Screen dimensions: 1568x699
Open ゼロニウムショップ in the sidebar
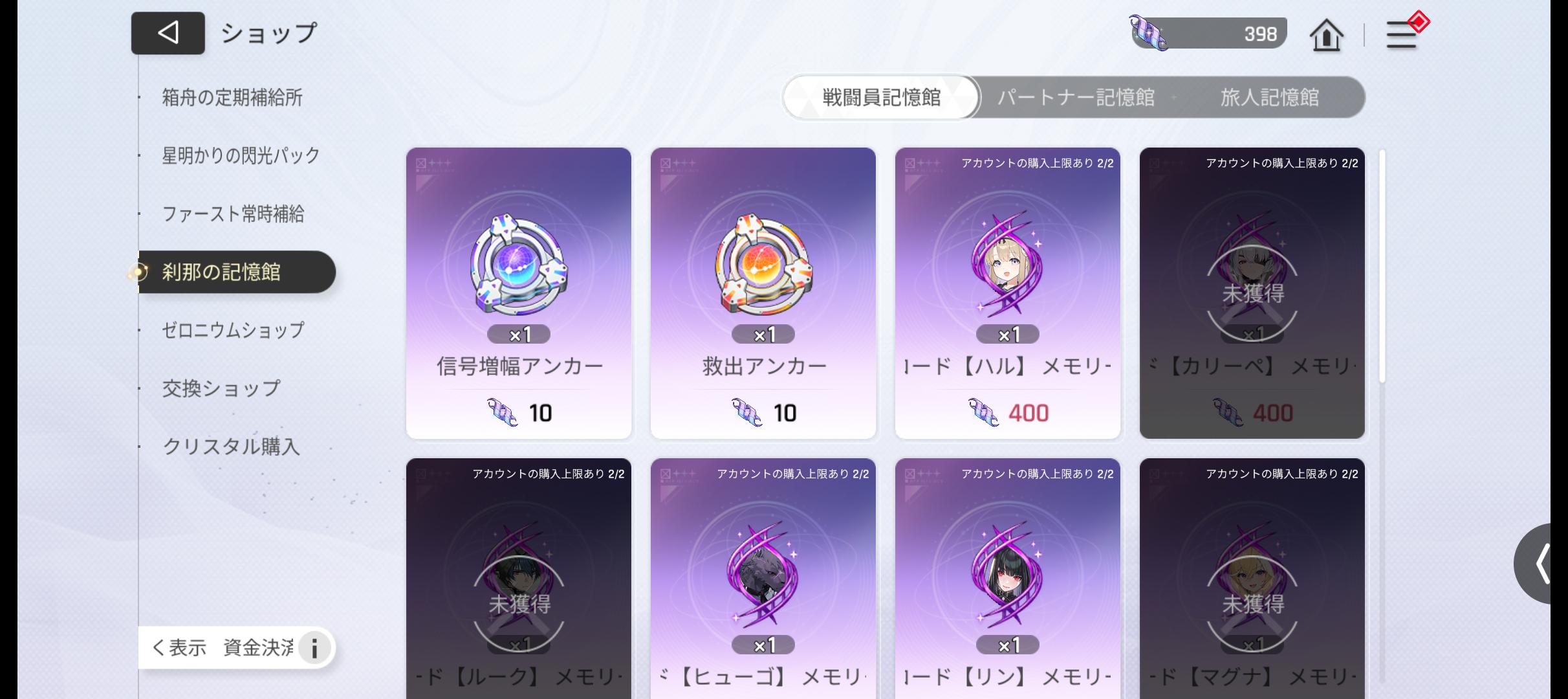[233, 330]
